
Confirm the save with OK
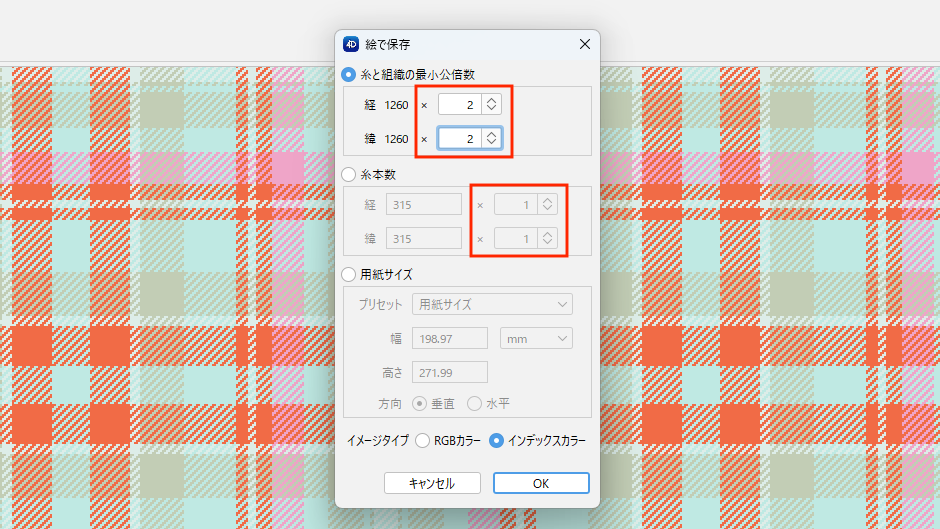pyautogui.click(x=540, y=483)
